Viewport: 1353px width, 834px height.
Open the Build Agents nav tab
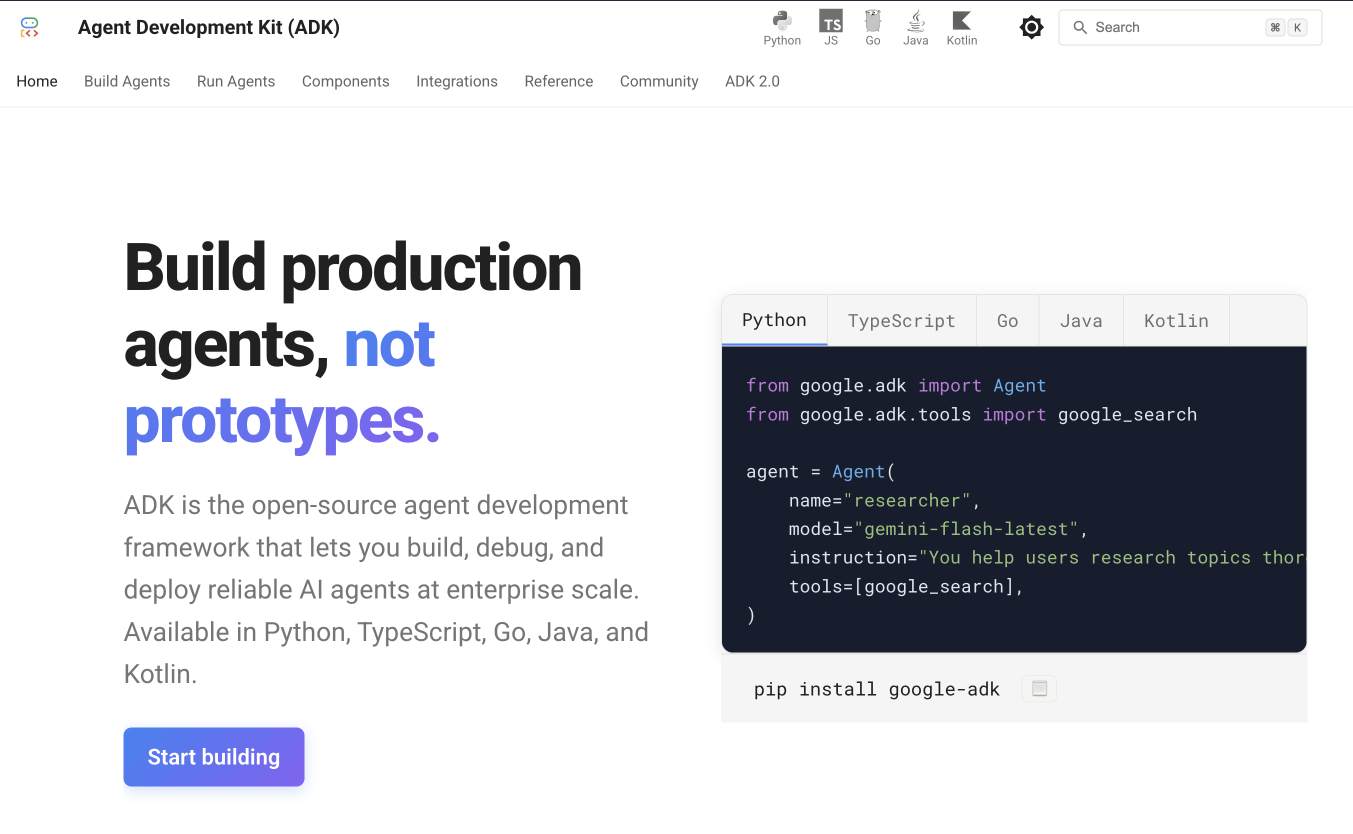(x=127, y=81)
